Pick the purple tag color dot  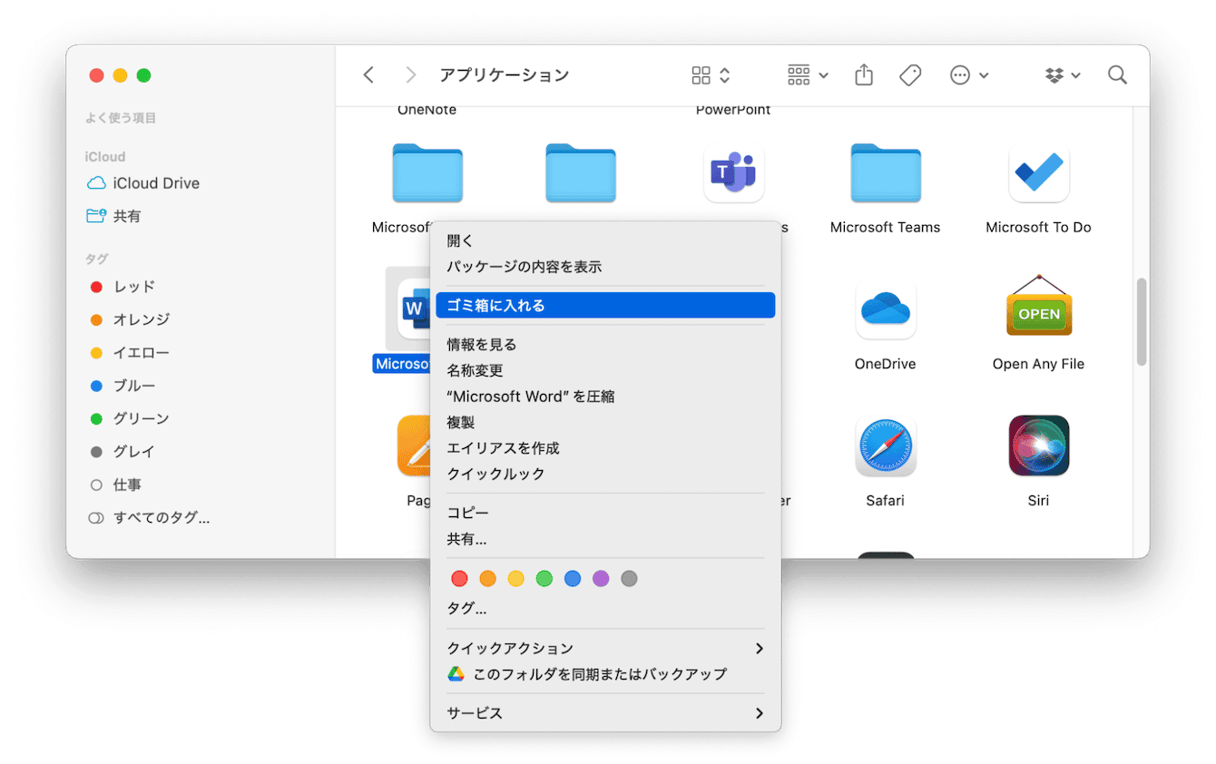pyautogui.click(x=600, y=578)
